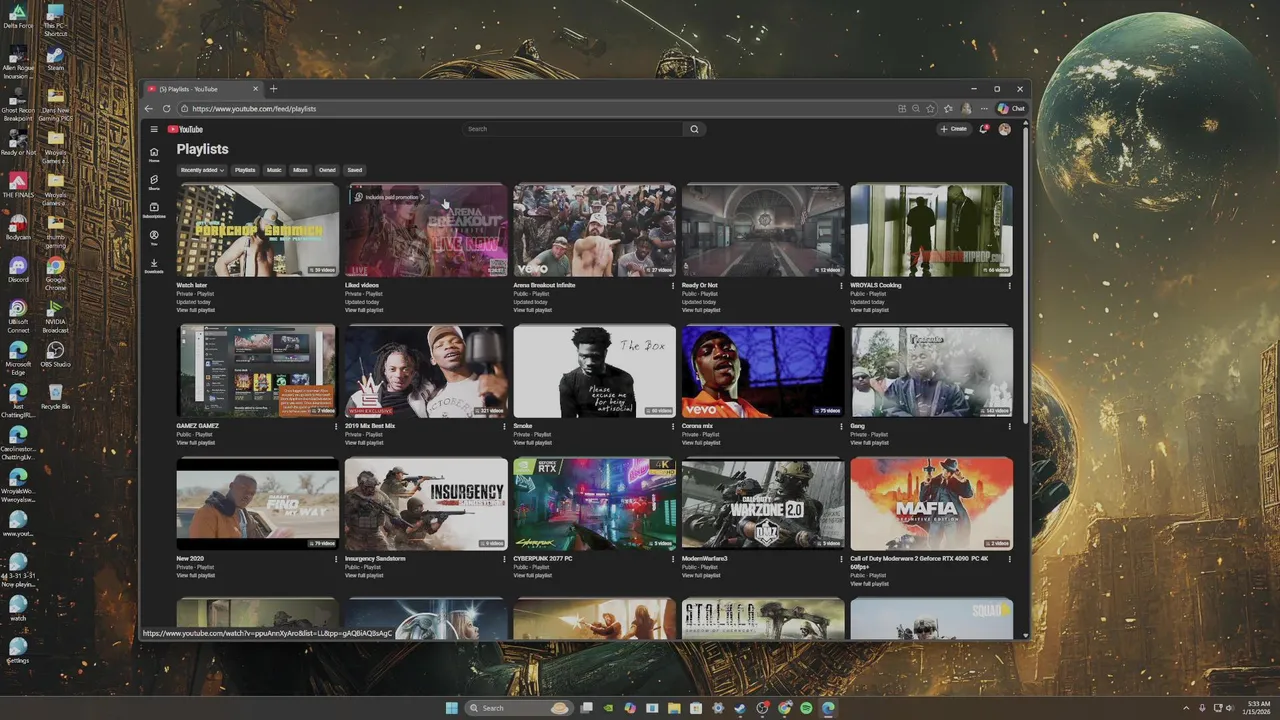Viewport: 1280px width, 720px height.
Task: Open Discord desktop shortcut
Action: point(18,269)
